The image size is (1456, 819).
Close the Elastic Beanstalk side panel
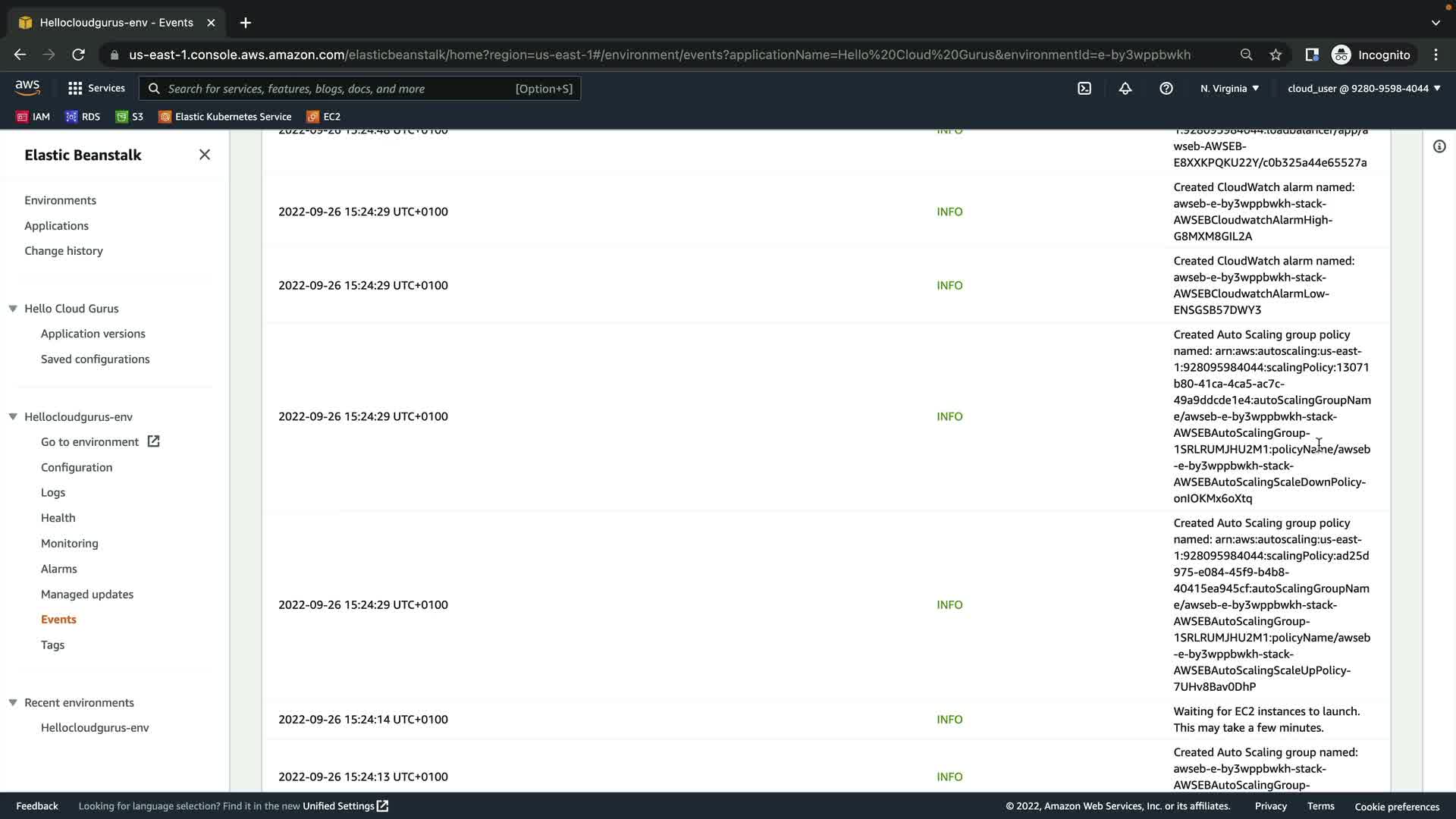point(205,155)
